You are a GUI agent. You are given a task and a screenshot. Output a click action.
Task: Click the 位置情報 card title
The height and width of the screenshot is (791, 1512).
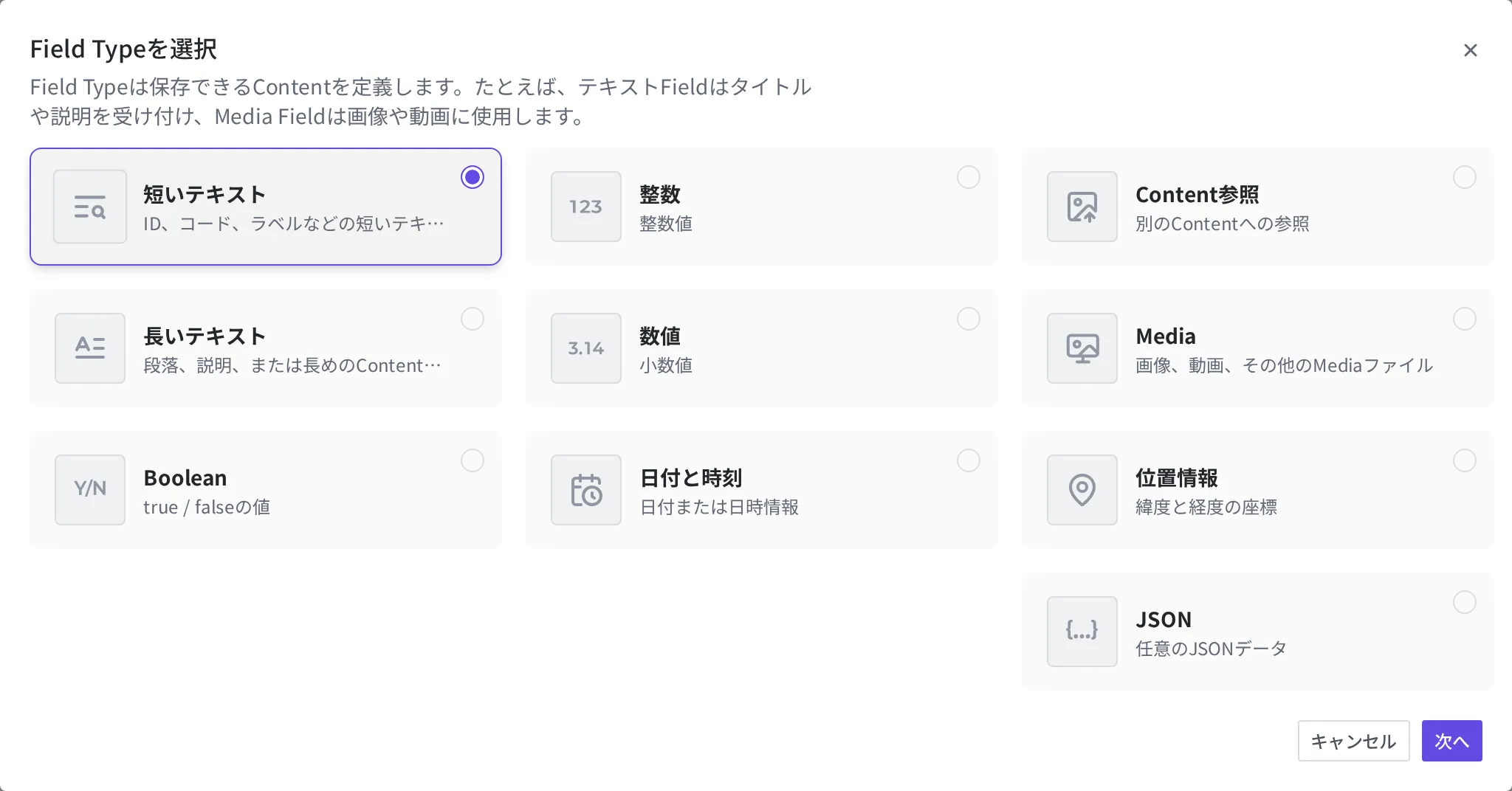1177,477
